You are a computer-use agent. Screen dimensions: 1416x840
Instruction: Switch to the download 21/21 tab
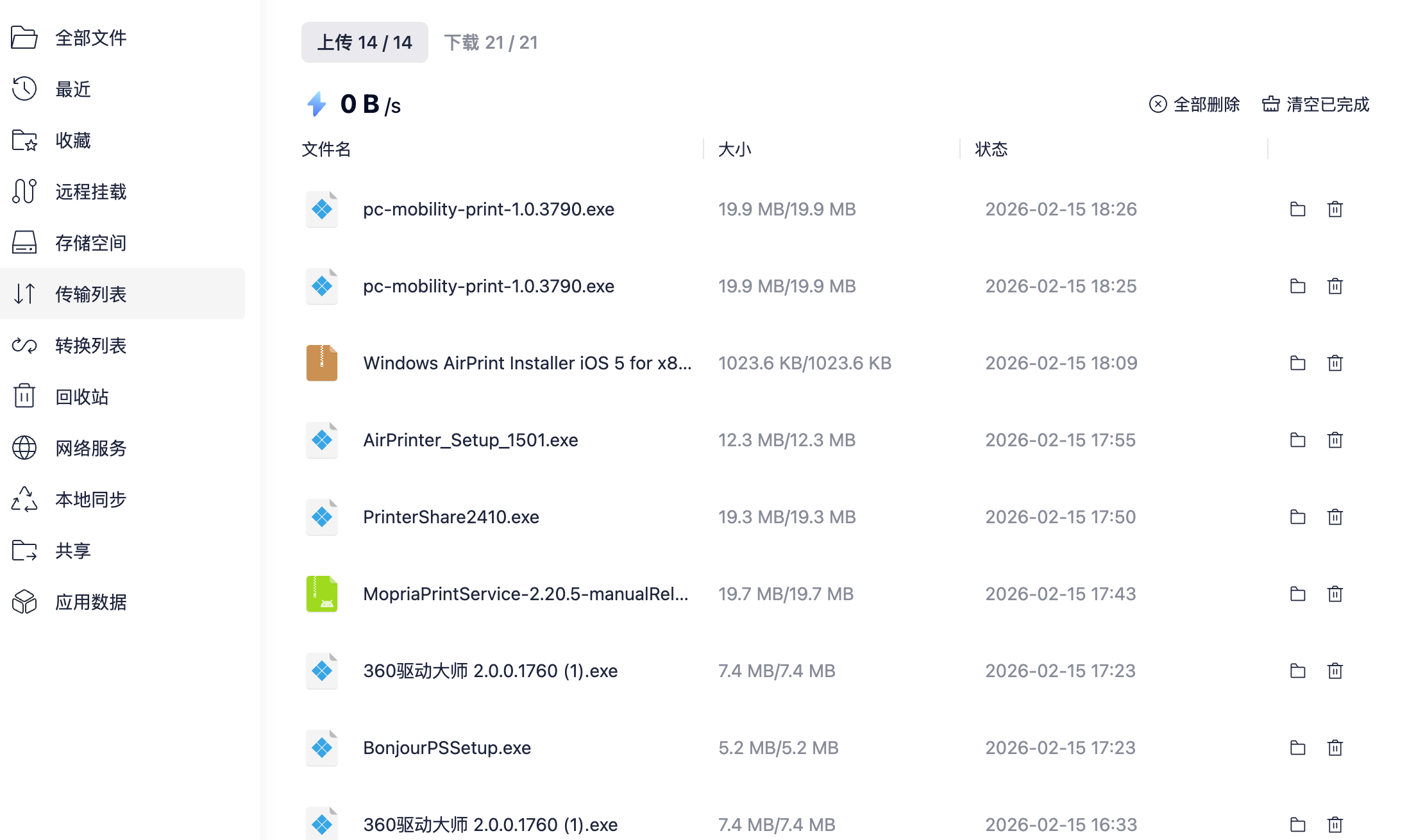pos(491,42)
